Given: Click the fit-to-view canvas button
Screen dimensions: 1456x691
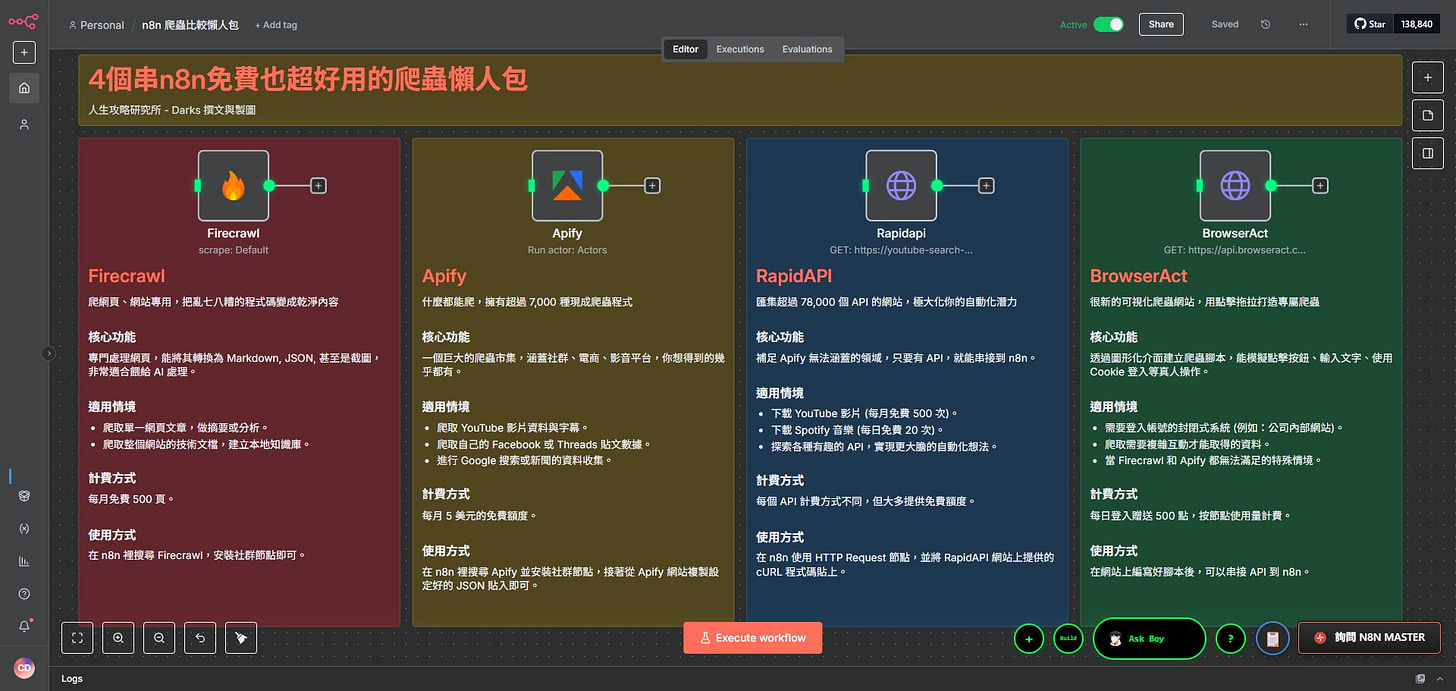Looking at the screenshot, I should pyautogui.click(x=77, y=637).
